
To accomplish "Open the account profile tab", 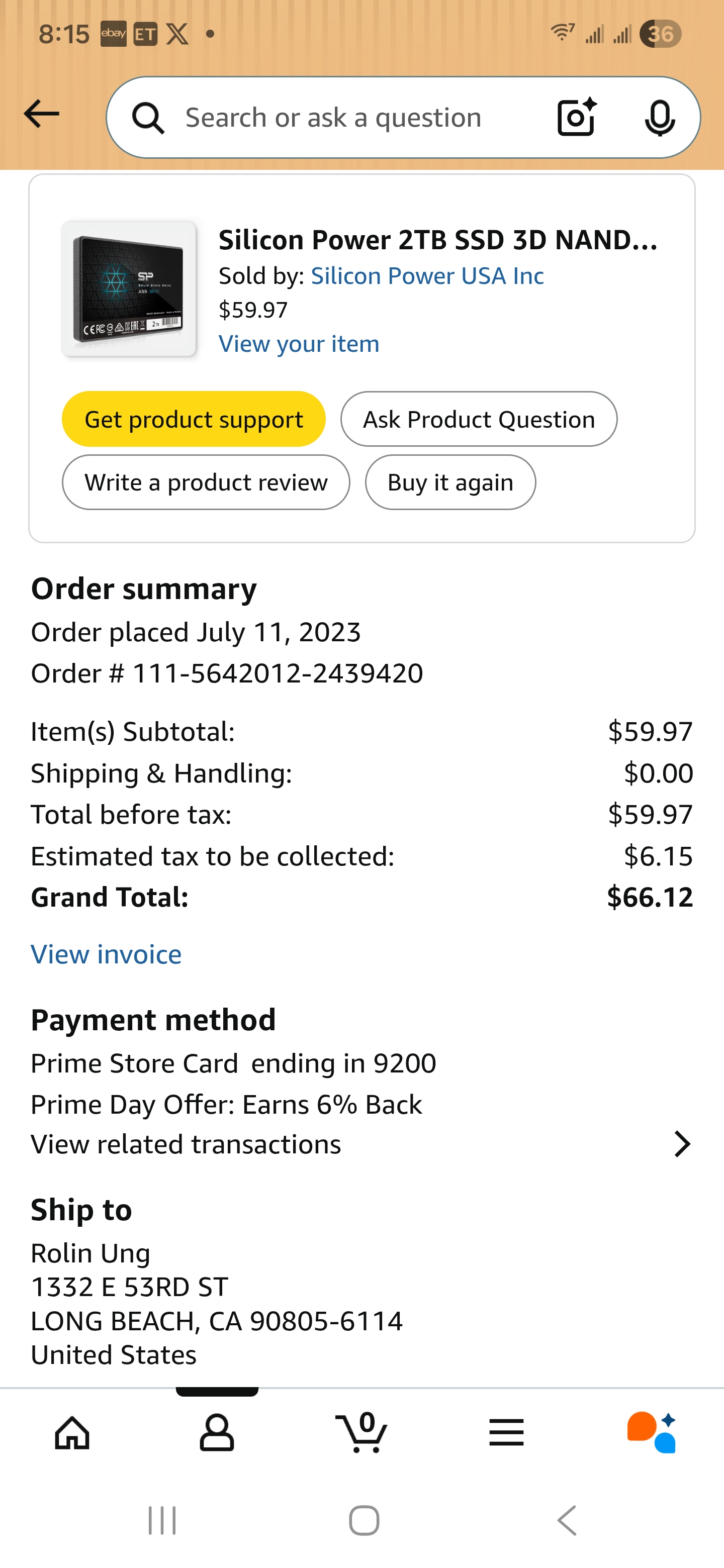I will [x=217, y=1432].
